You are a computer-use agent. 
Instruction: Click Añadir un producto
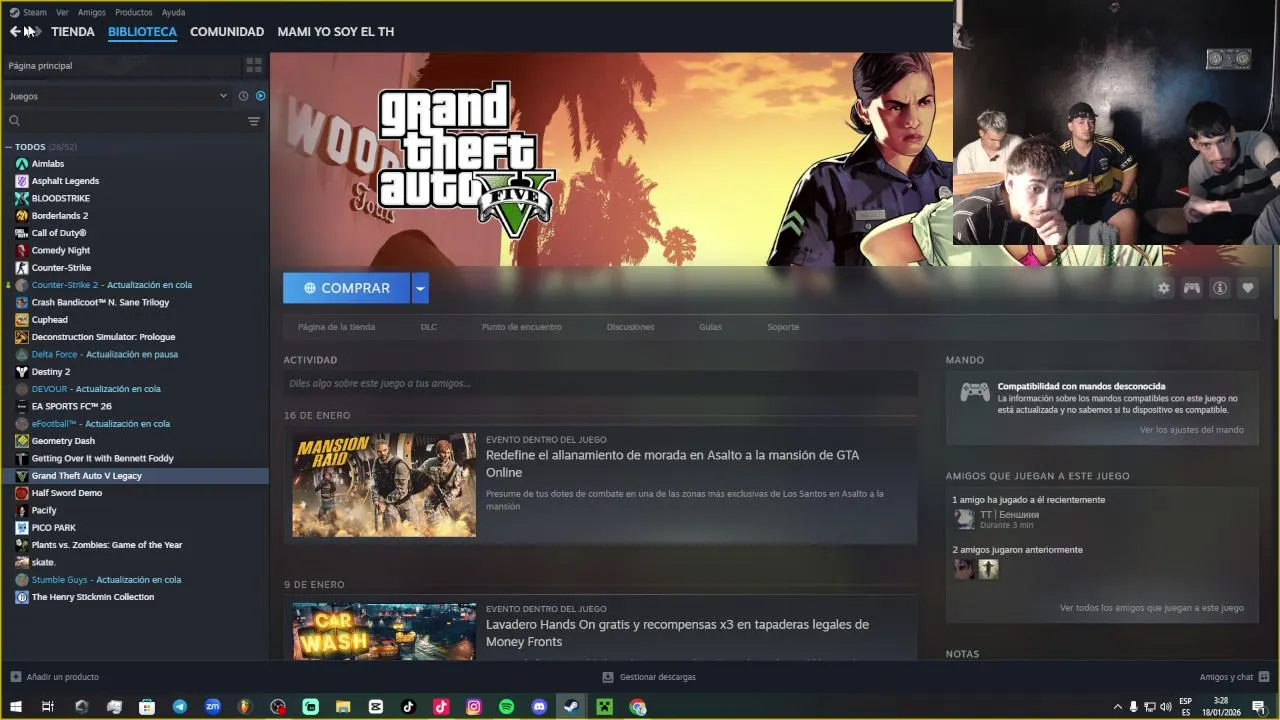[x=54, y=677]
